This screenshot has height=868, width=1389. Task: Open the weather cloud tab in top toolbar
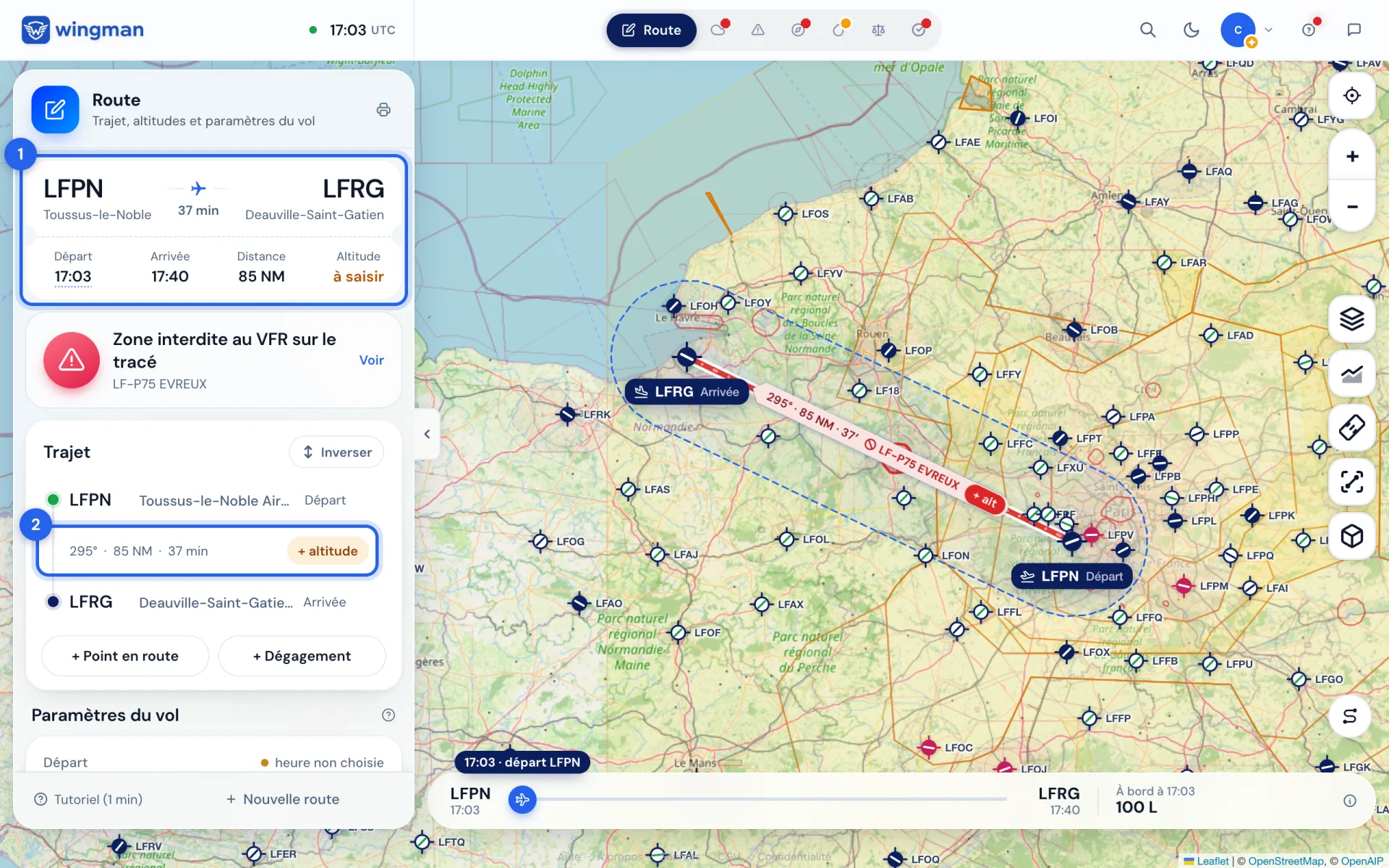[x=718, y=30]
